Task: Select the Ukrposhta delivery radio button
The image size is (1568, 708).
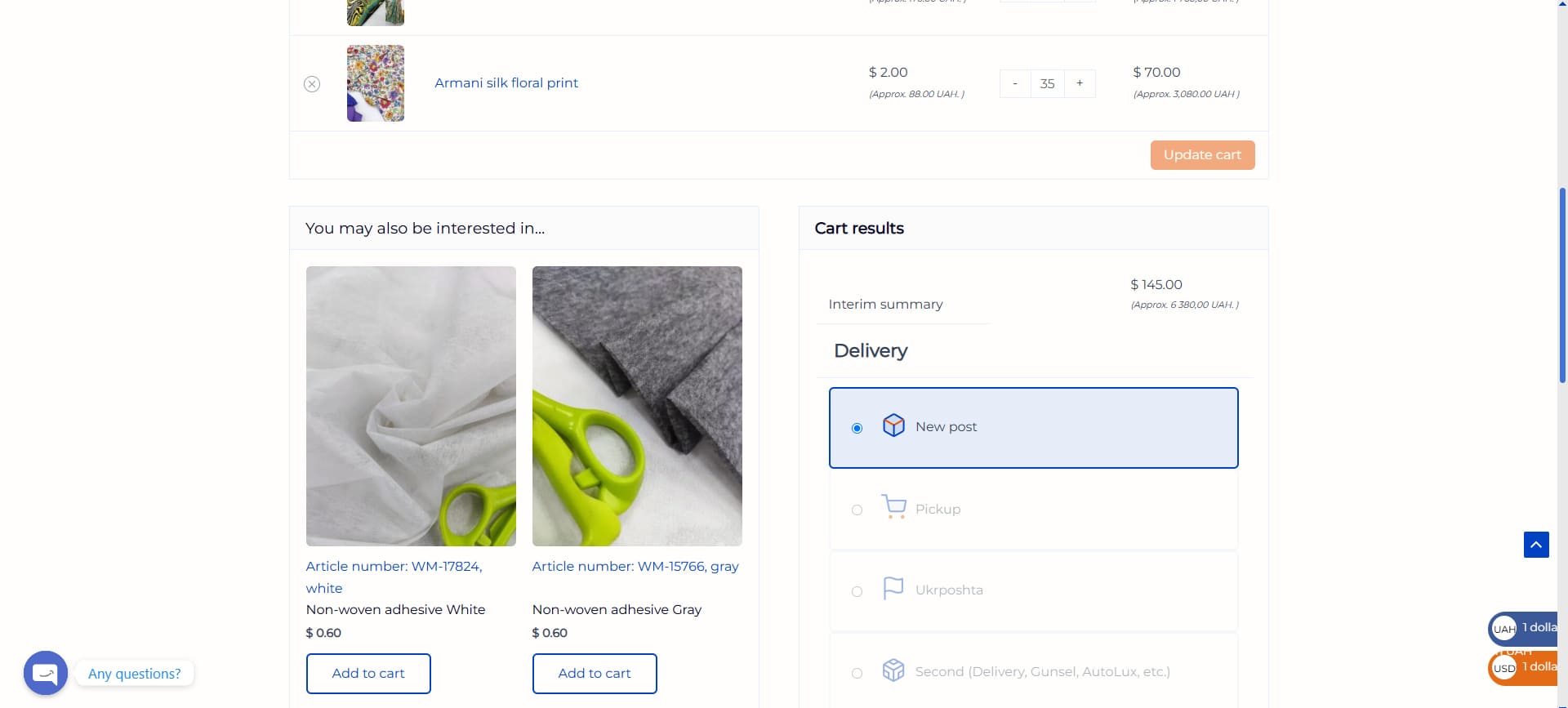Action: pos(857,591)
